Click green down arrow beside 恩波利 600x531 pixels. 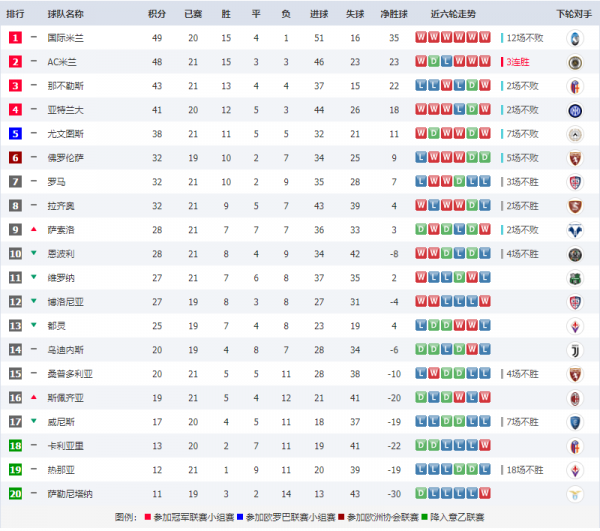point(34,253)
